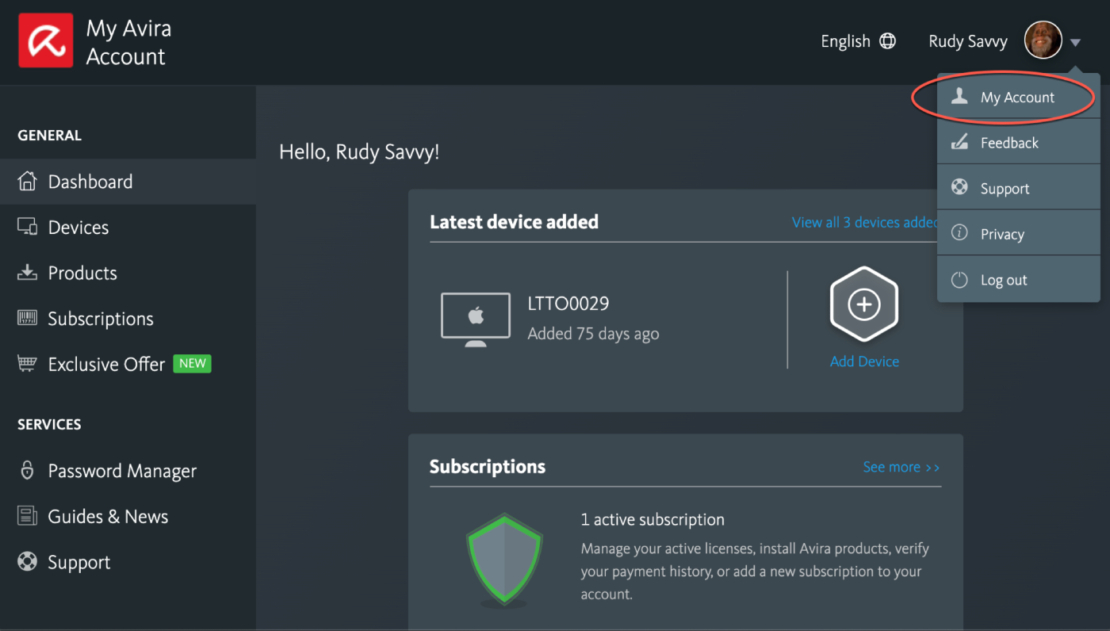The height and width of the screenshot is (631, 1110).
Task: Click the Subscriptions barcode icon
Action: point(27,318)
